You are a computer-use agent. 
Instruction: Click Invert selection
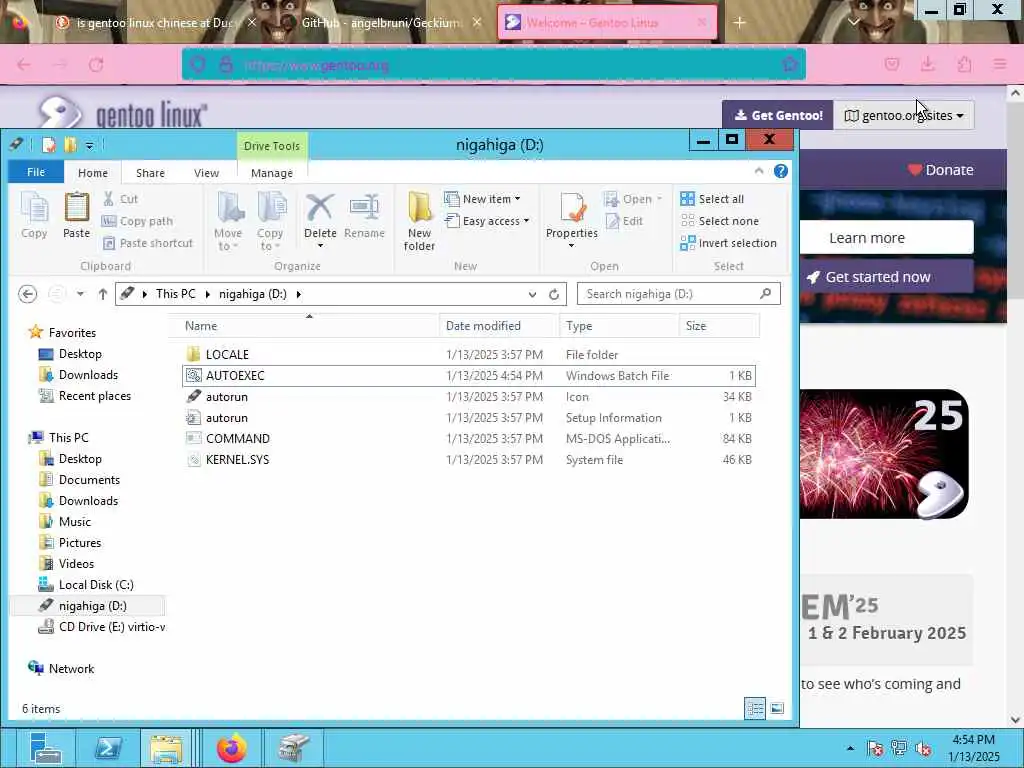(728, 243)
